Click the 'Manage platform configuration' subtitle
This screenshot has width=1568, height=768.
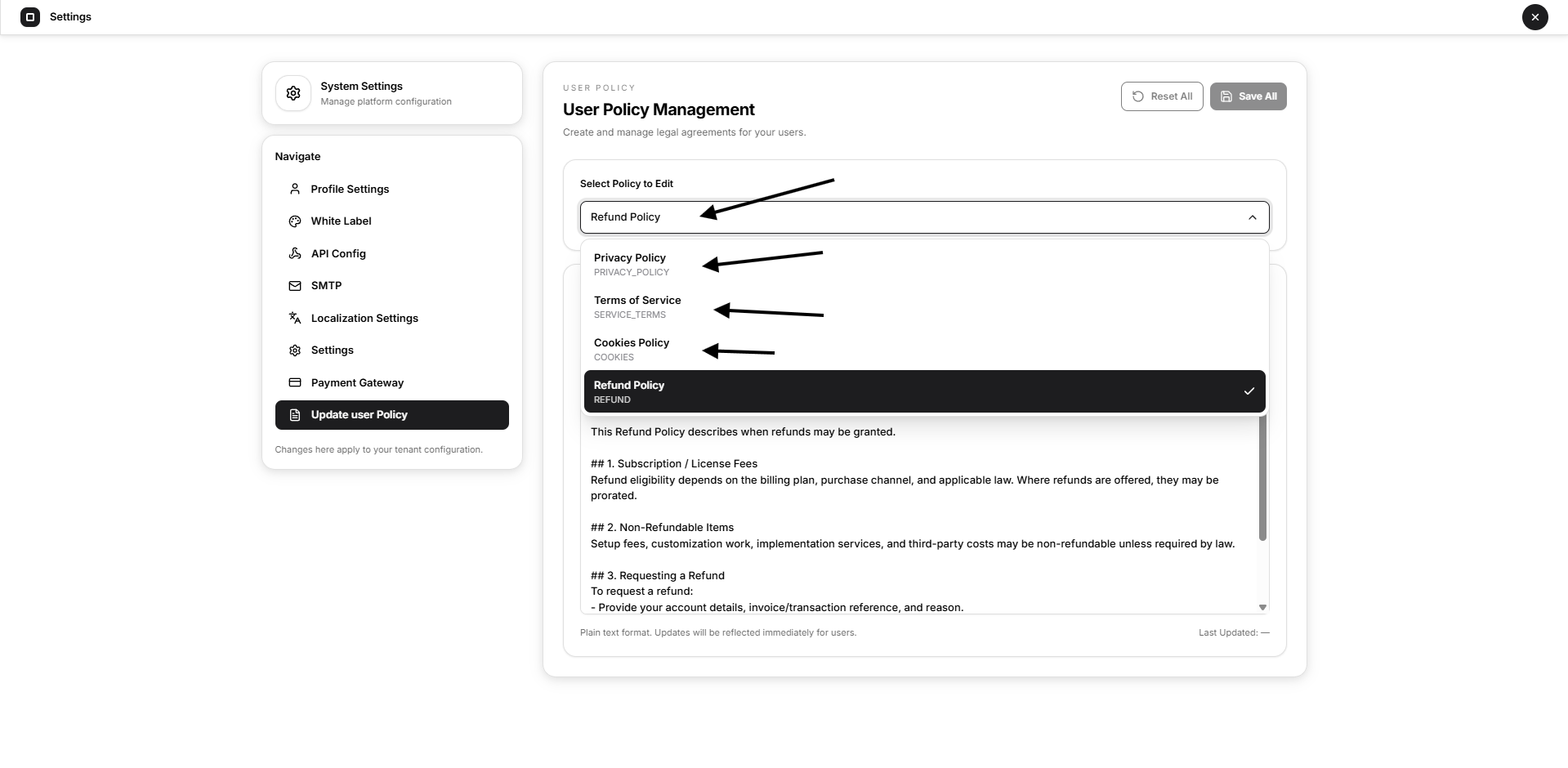coord(386,101)
